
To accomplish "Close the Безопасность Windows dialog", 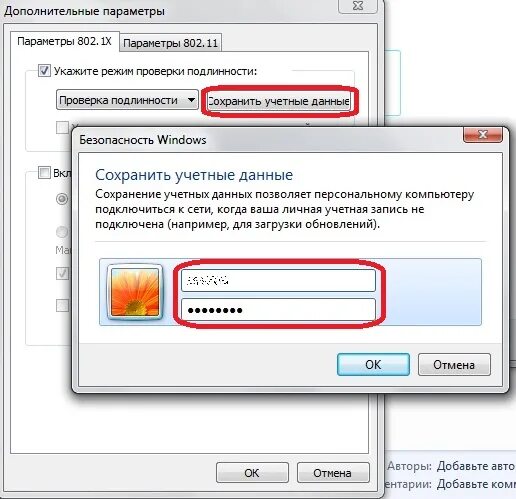I will (x=483, y=134).
